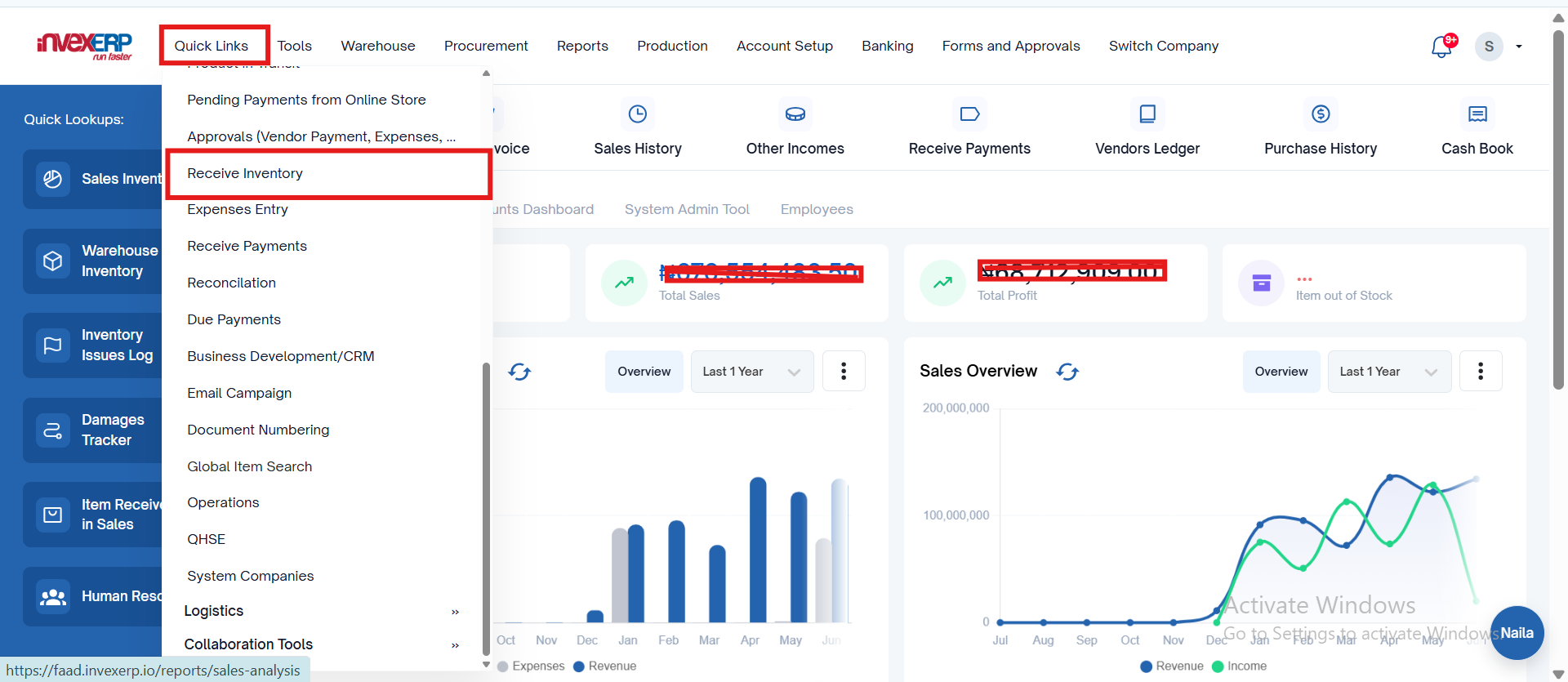Open the Naila chat button
The width and height of the screenshot is (1568, 682).
click(1517, 633)
